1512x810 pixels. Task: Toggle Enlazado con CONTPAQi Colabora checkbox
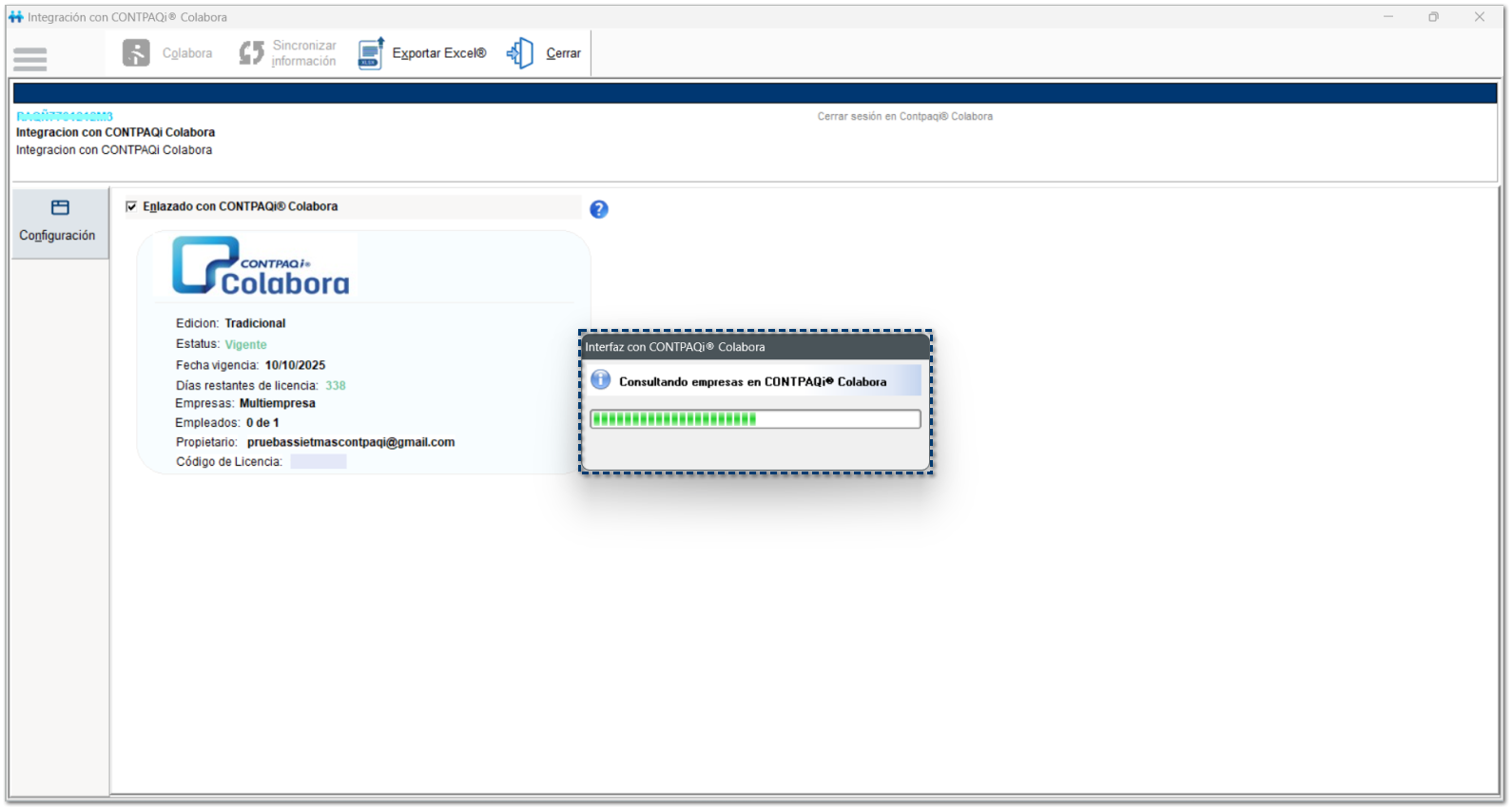coord(131,206)
